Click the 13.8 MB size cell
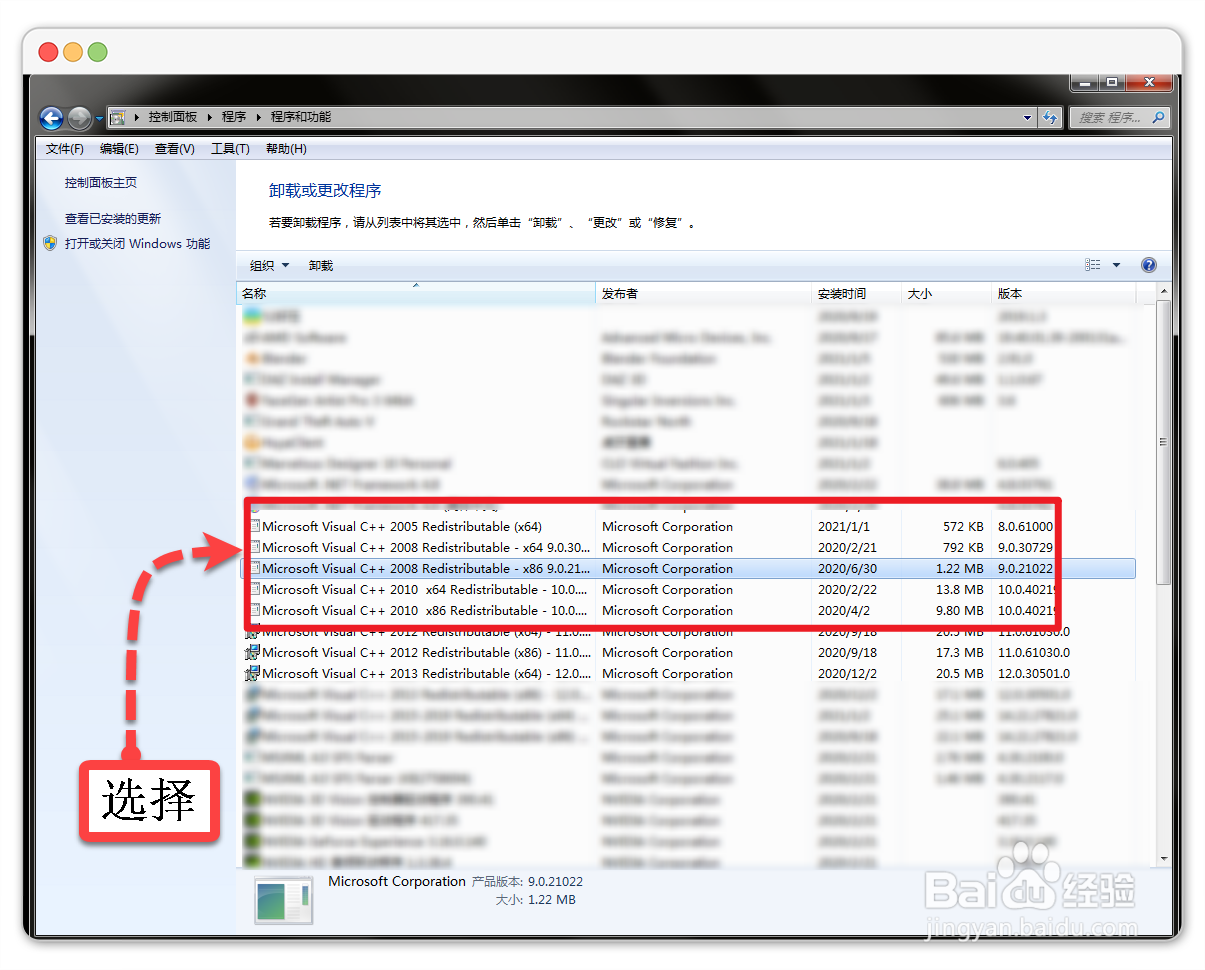Viewport: 1205px width, 970px height. [960, 590]
